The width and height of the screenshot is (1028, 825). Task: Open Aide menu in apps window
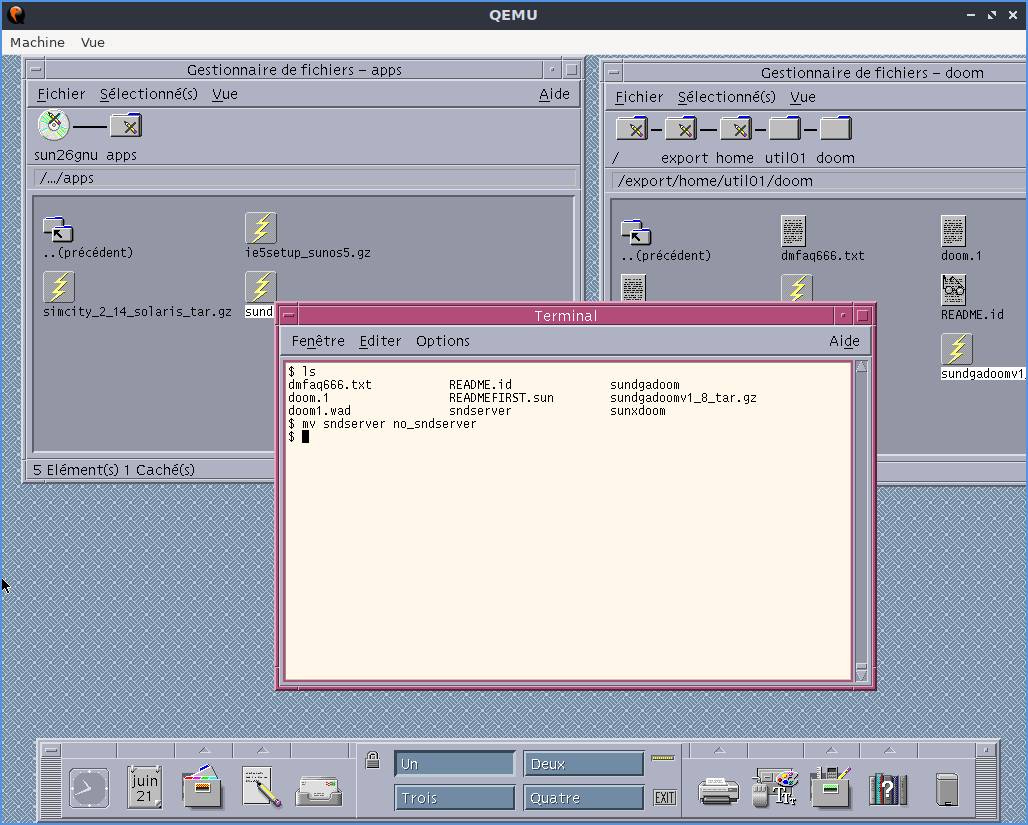coord(554,94)
